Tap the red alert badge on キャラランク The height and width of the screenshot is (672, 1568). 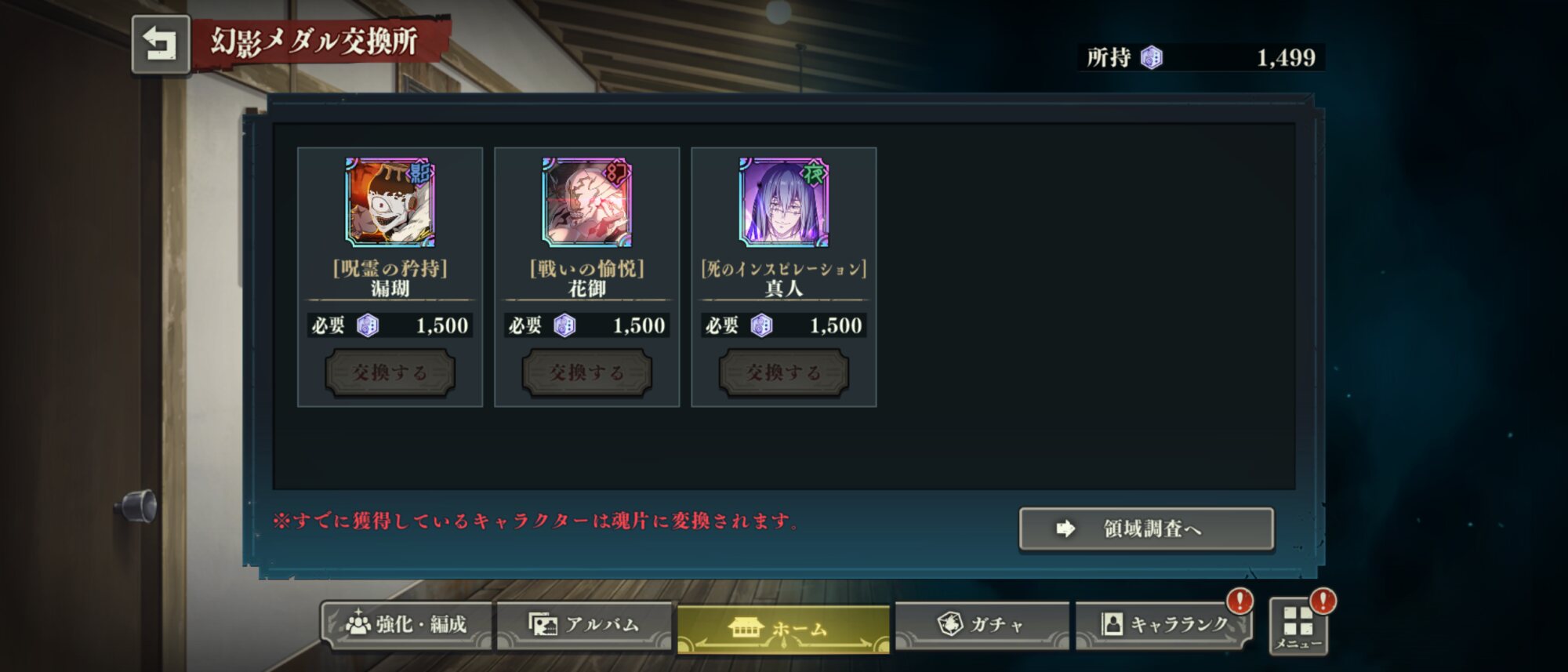[x=1240, y=601]
